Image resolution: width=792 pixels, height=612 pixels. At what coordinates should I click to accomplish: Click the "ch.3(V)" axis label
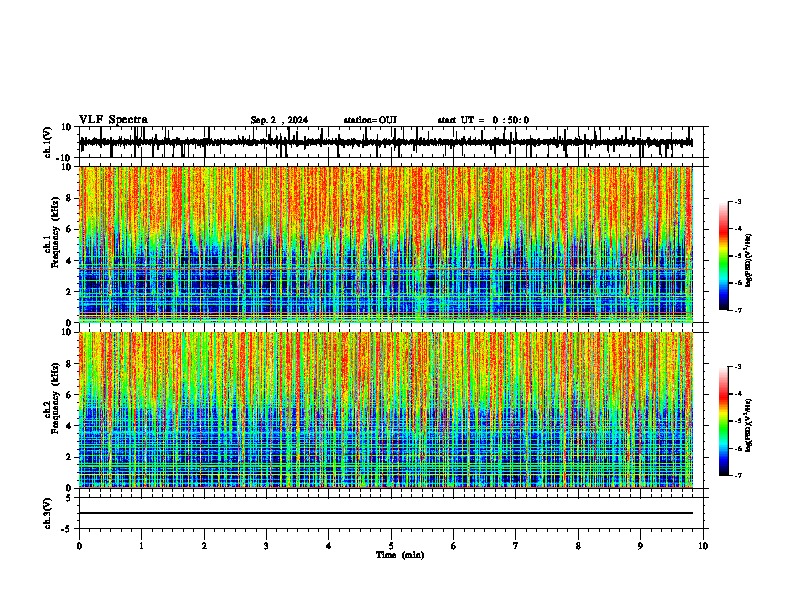(48, 513)
